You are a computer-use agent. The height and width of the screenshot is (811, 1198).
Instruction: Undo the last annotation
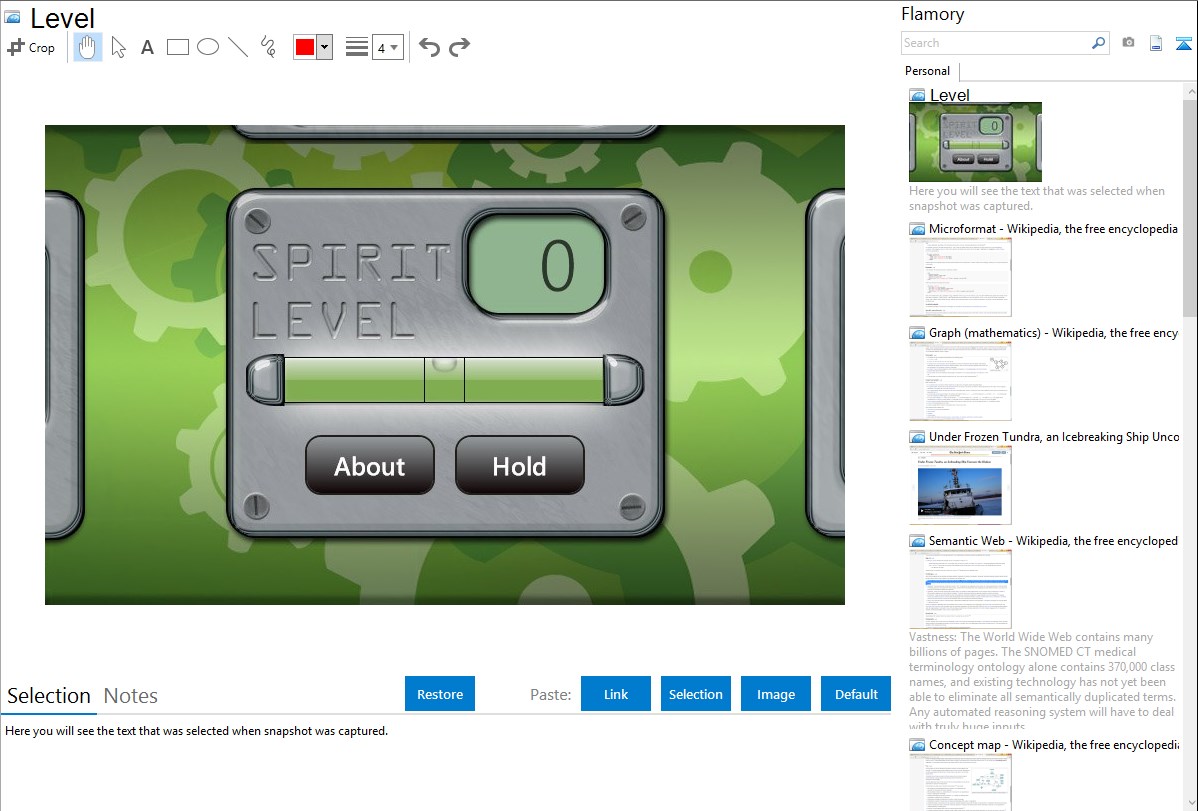pyautogui.click(x=429, y=47)
